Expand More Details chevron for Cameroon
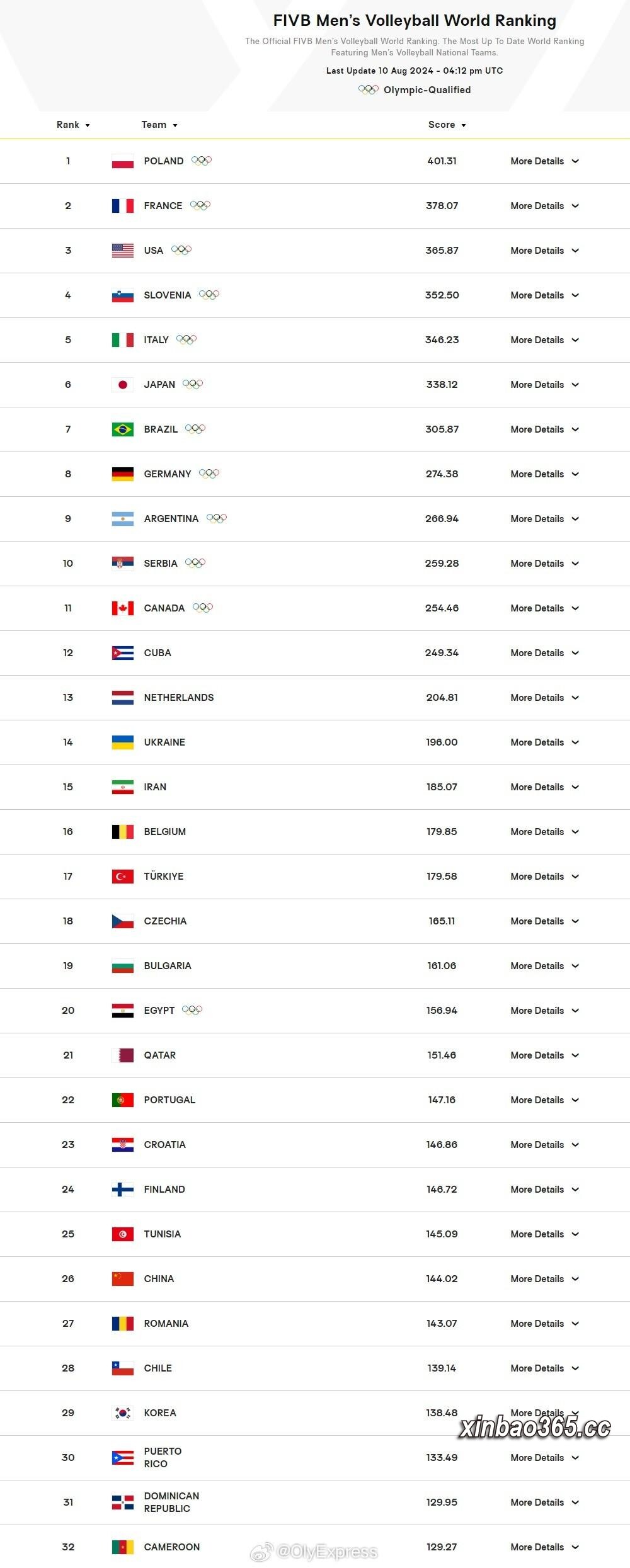Screen dimensions: 630x1568 pos(575,1547)
